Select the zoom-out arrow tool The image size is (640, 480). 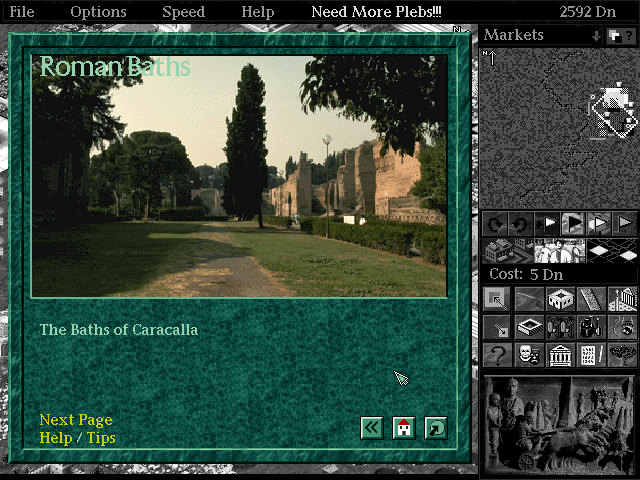(497, 327)
